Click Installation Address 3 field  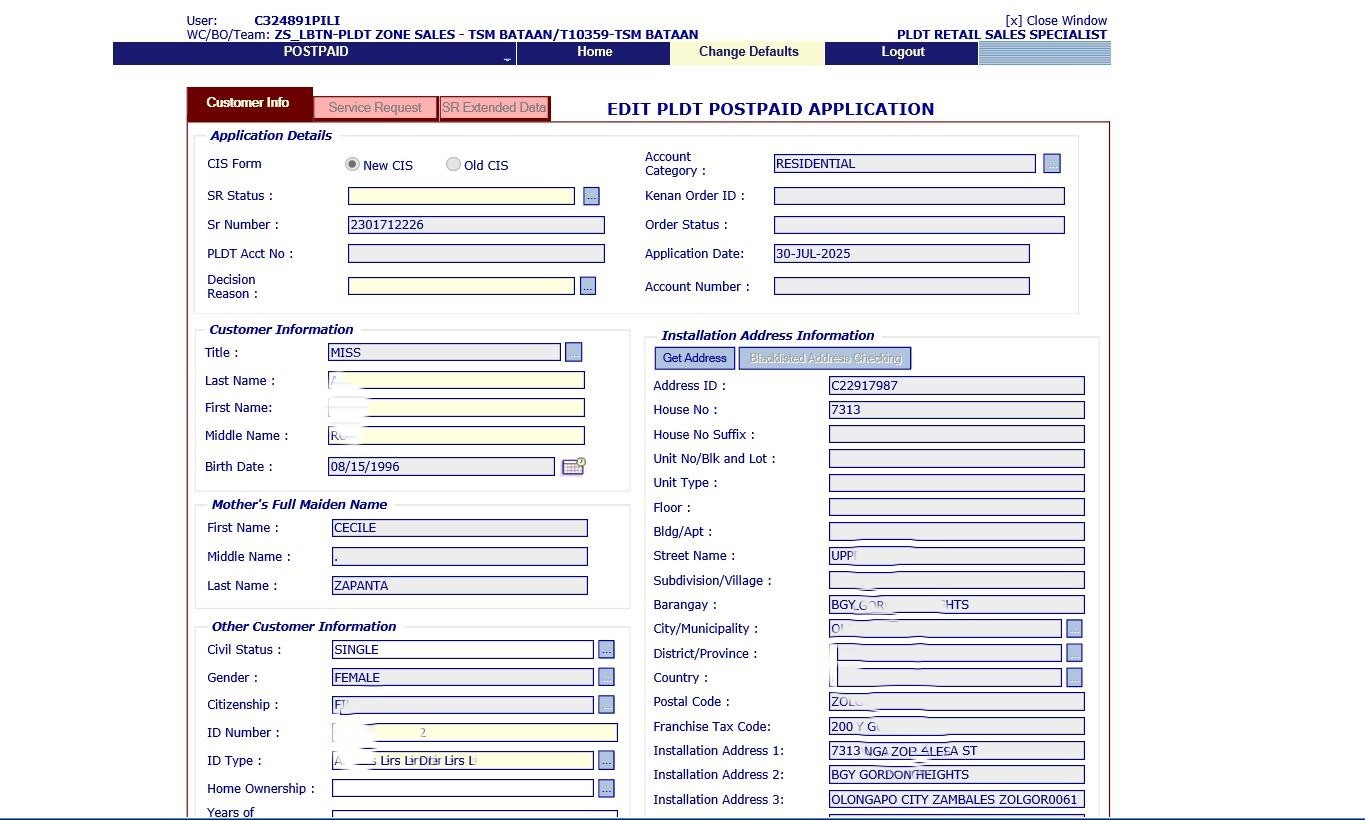point(957,800)
